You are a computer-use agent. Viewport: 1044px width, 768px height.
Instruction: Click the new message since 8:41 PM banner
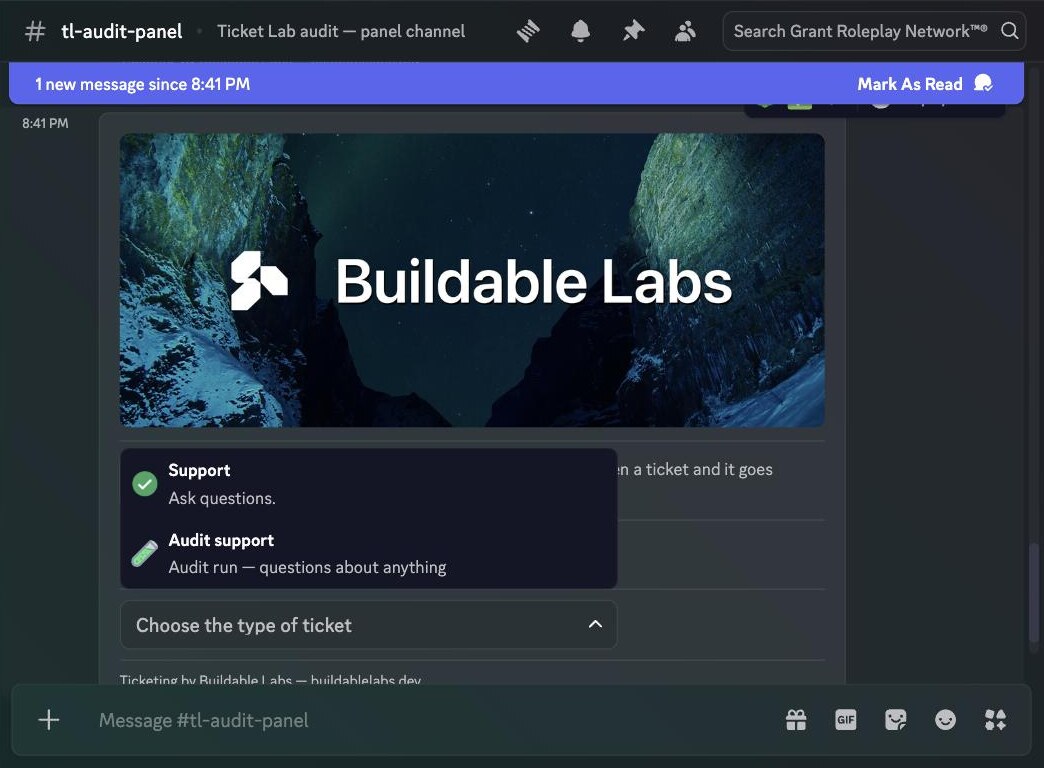pyautogui.click(x=516, y=84)
